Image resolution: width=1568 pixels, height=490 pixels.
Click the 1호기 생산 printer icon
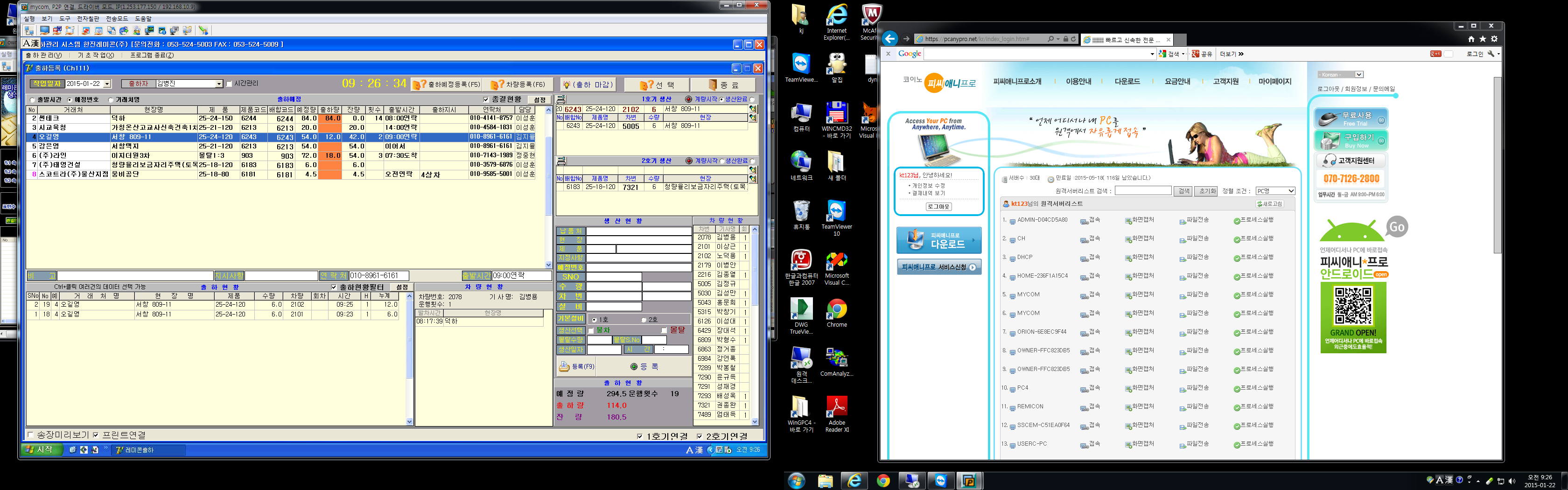[x=561, y=98]
